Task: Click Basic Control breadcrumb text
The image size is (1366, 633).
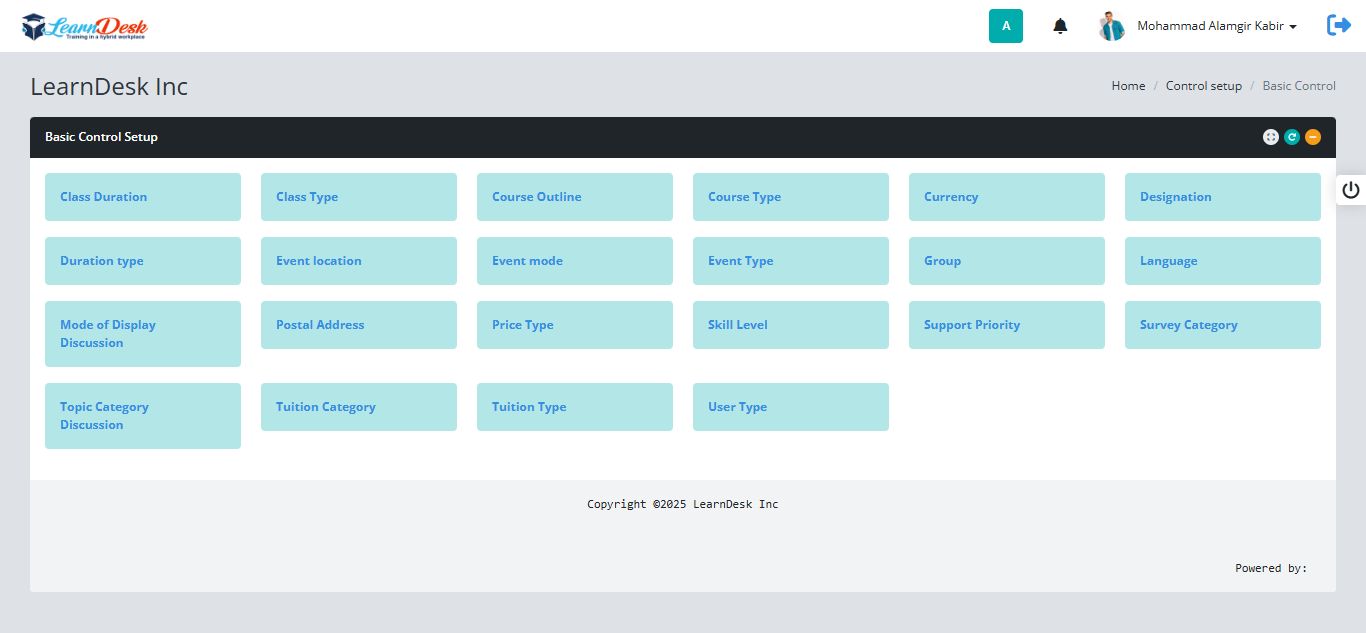Action: (1299, 86)
